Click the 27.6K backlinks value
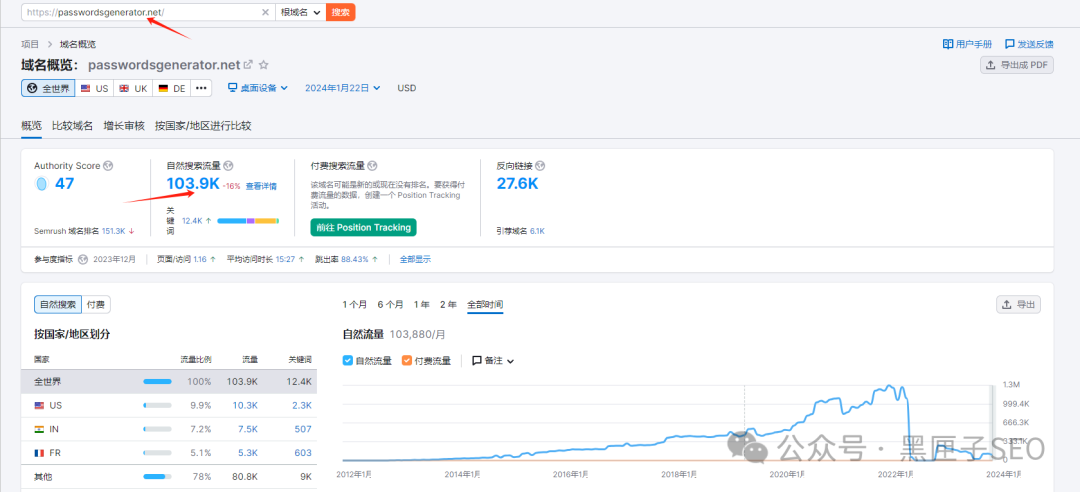 click(517, 184)
